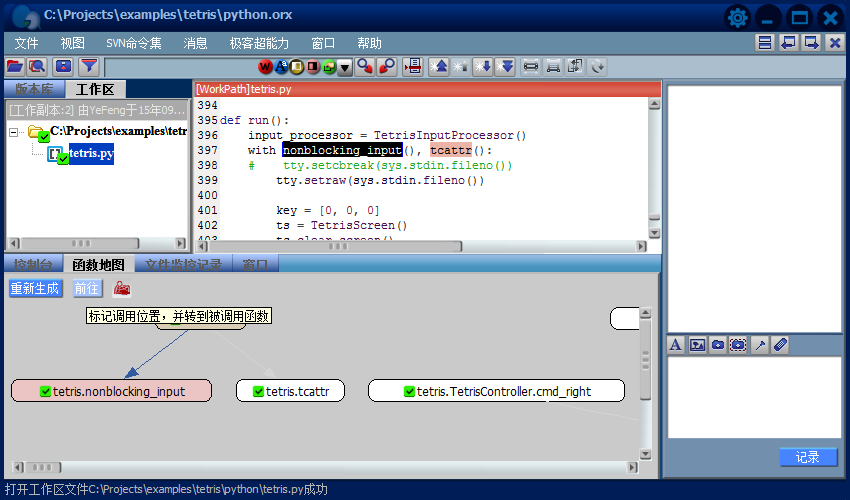Image resolution: width=850 pixels, height=500 pixels.
Task: Click the code editor horizontal scrollbar thumb
Action: [337, 246]
